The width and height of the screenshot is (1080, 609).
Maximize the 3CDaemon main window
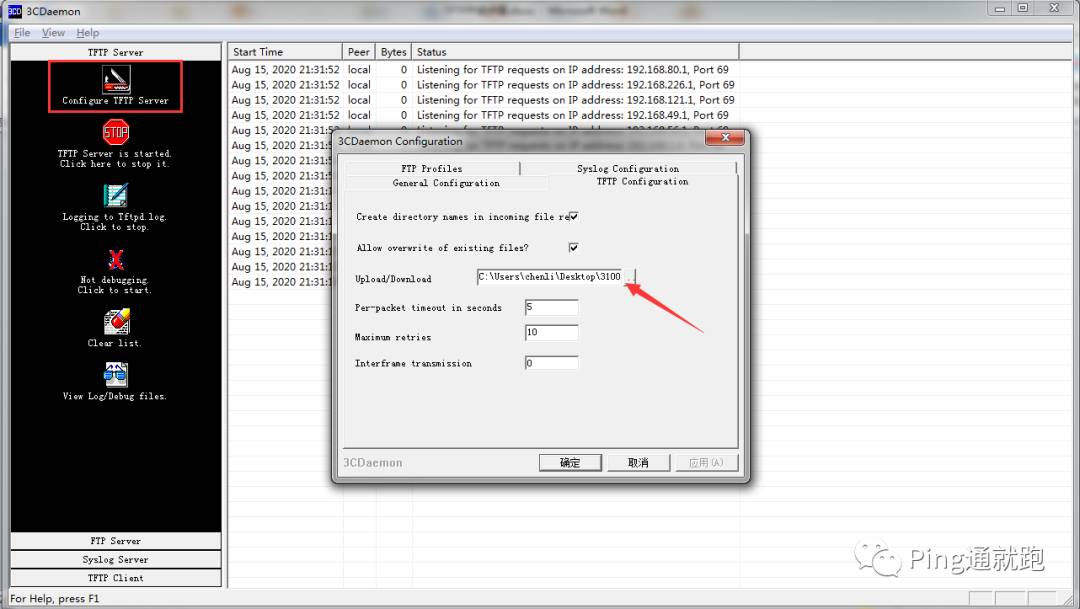[1023, 8]
